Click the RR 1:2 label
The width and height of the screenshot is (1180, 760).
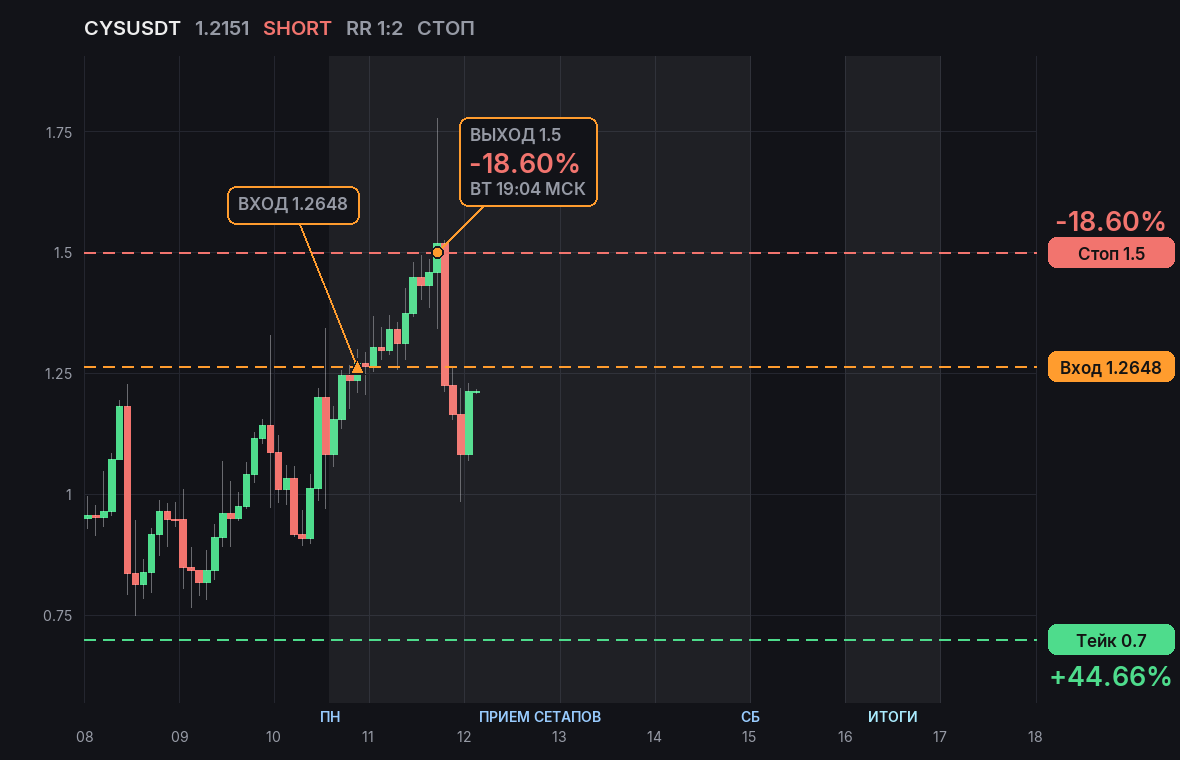click(374, 29)
